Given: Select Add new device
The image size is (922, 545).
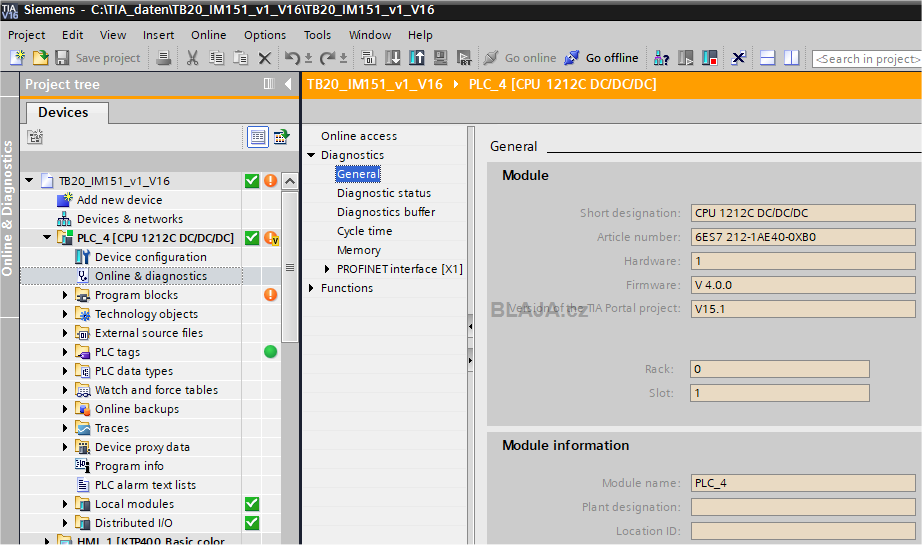Looking at the screenshot, I should tap(119, 200).
